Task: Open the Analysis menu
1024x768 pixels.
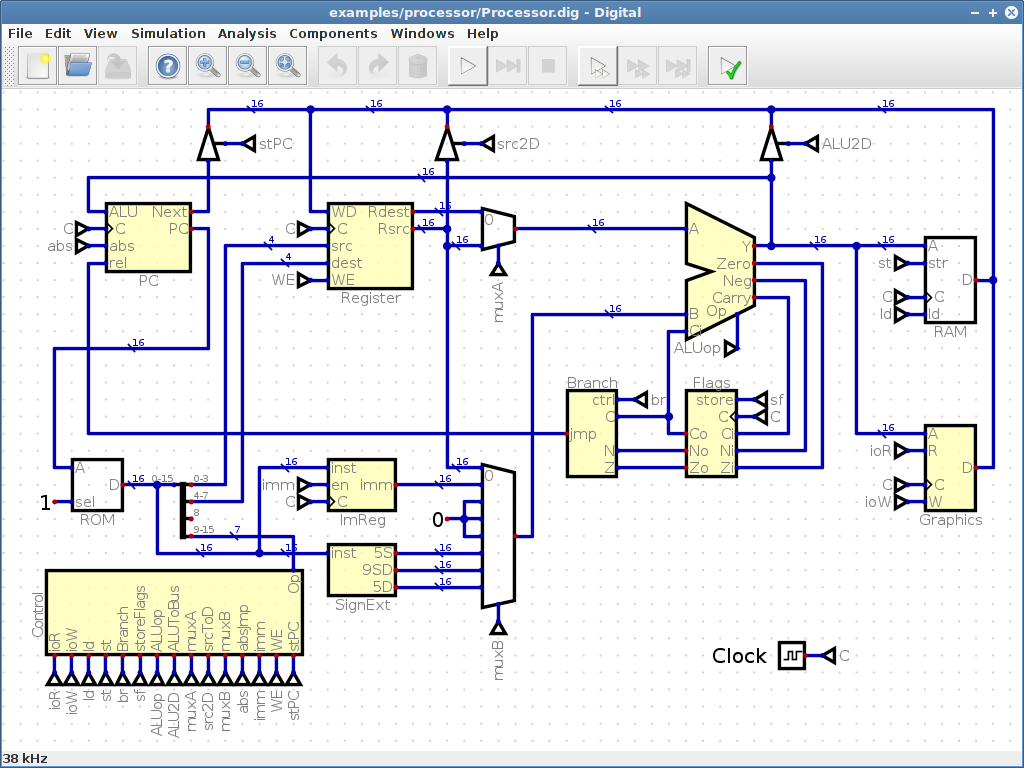Action: pyautogui.click(x=246, y=33)
